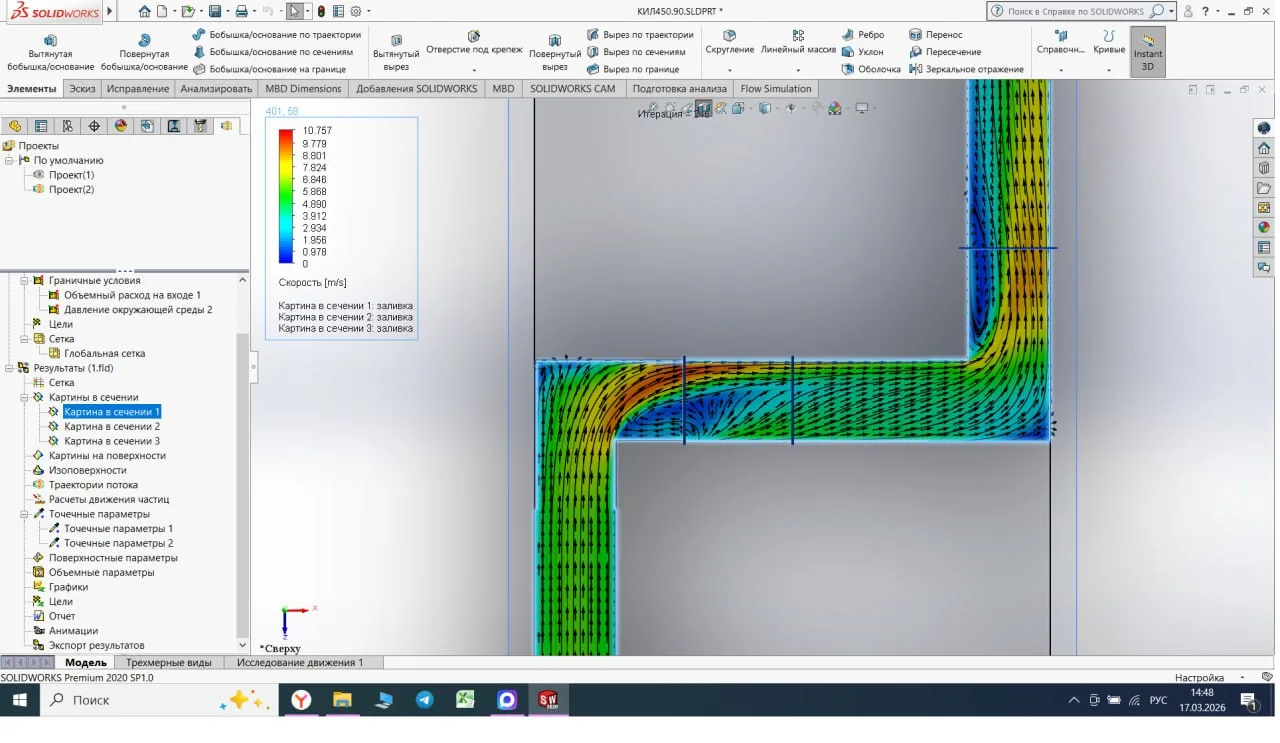Choose the Зеркальное отражение mirror tool
The width and height of the screenshot is (1280, 743).
point(966,69)
